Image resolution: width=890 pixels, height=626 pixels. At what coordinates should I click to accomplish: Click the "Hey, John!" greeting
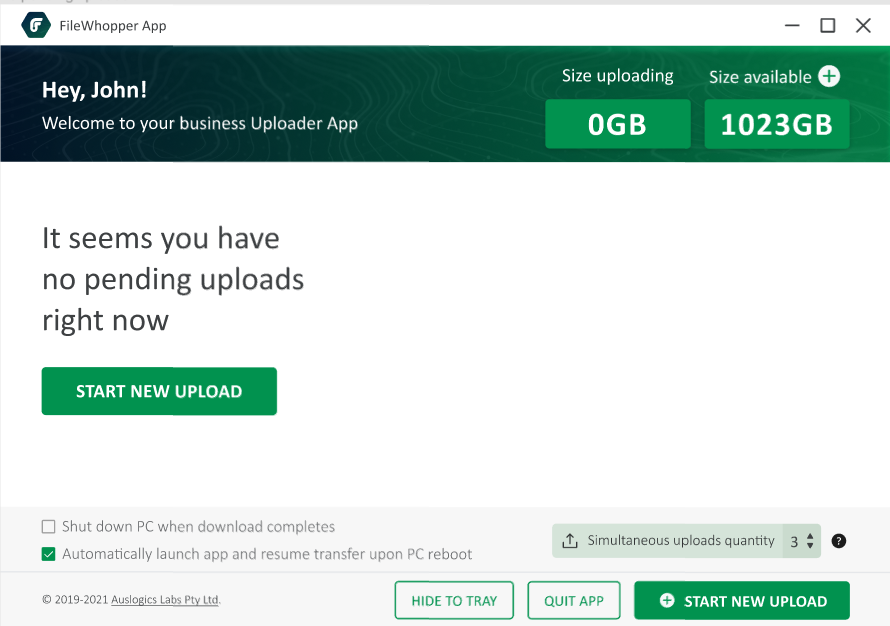94,90
